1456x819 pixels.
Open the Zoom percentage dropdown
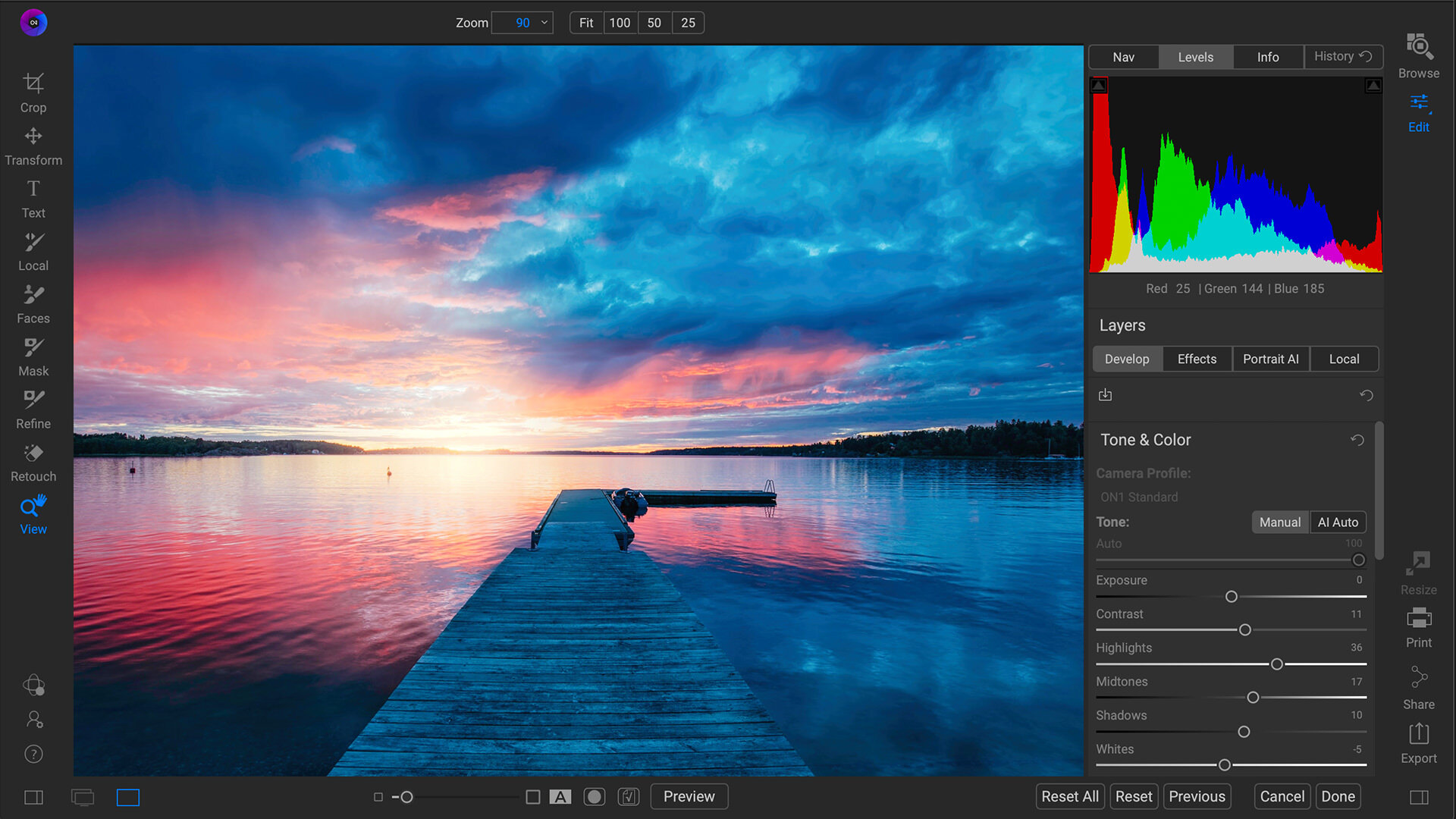(544, 23)
